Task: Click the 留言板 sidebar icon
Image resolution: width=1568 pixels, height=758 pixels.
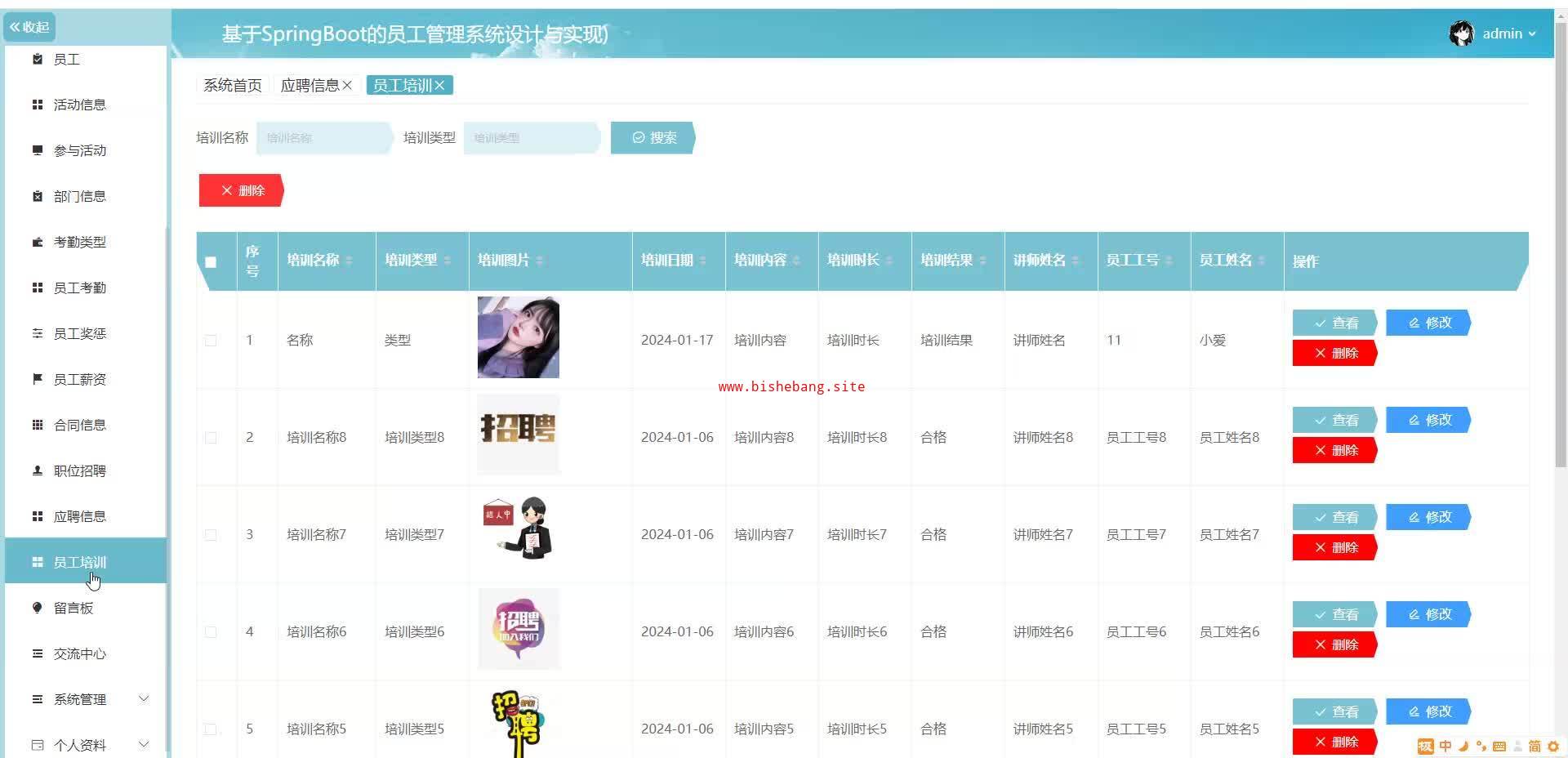Action: (37, 608)
